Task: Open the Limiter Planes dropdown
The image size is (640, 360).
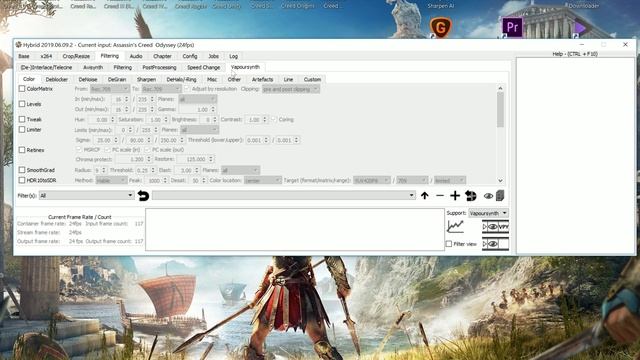Action: click(x=200, y=130)
